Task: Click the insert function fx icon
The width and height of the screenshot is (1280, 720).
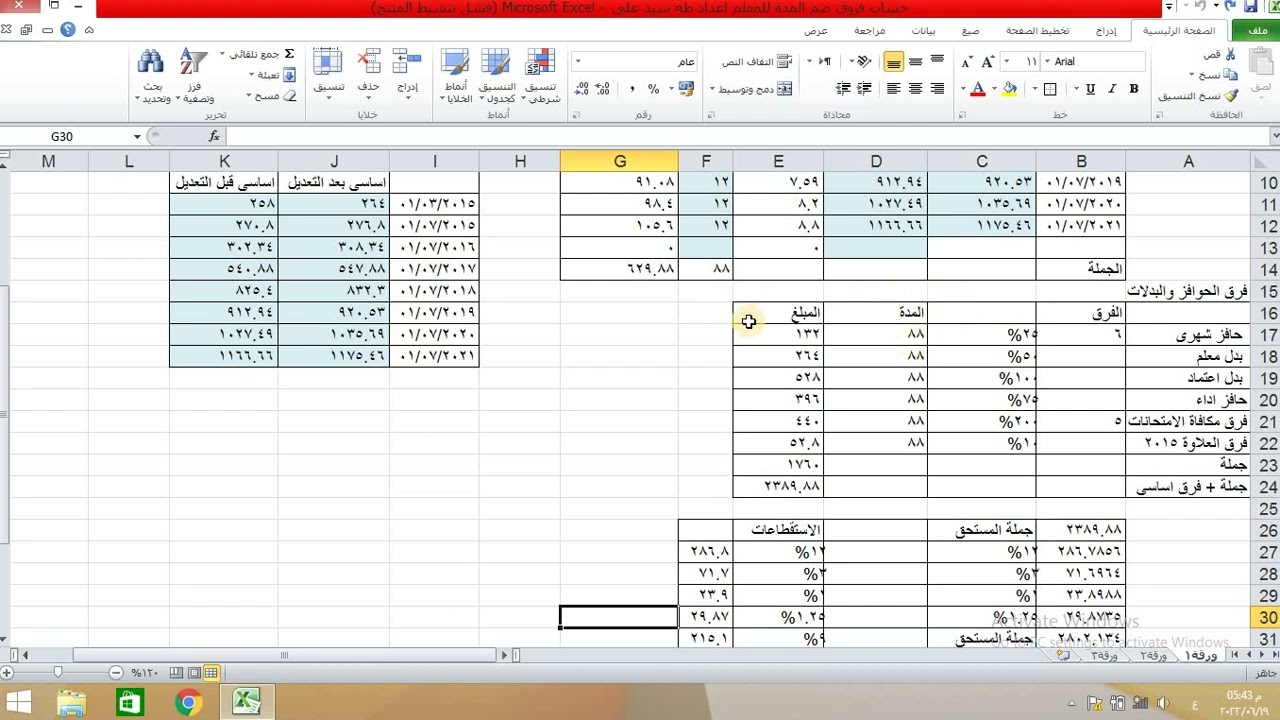Action: click(x=214, y=136)
